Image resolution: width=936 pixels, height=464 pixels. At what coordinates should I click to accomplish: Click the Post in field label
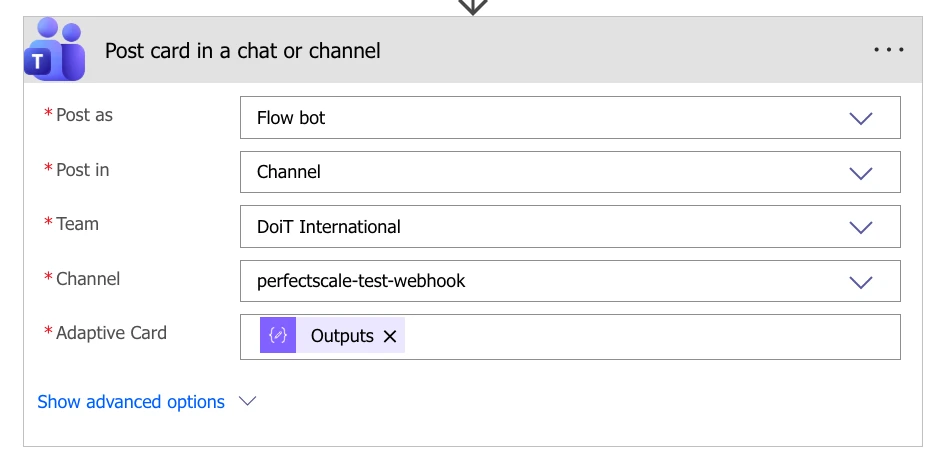pos(82,170)
